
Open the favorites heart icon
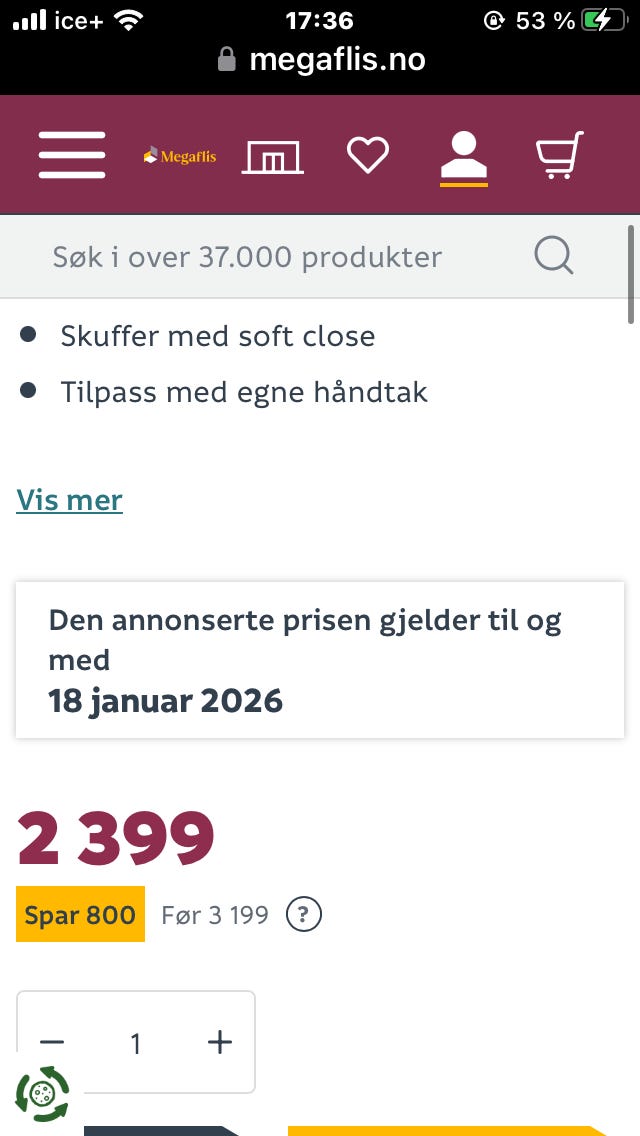368,155
